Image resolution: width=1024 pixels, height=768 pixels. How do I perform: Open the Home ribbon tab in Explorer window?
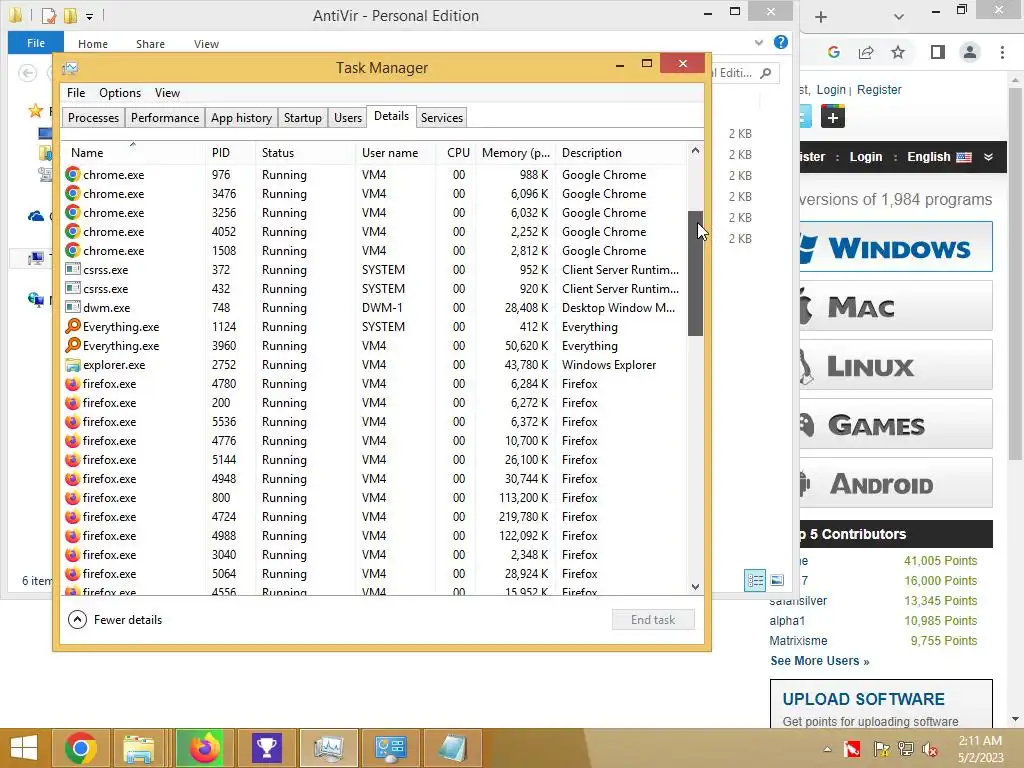tap(93, 44)
